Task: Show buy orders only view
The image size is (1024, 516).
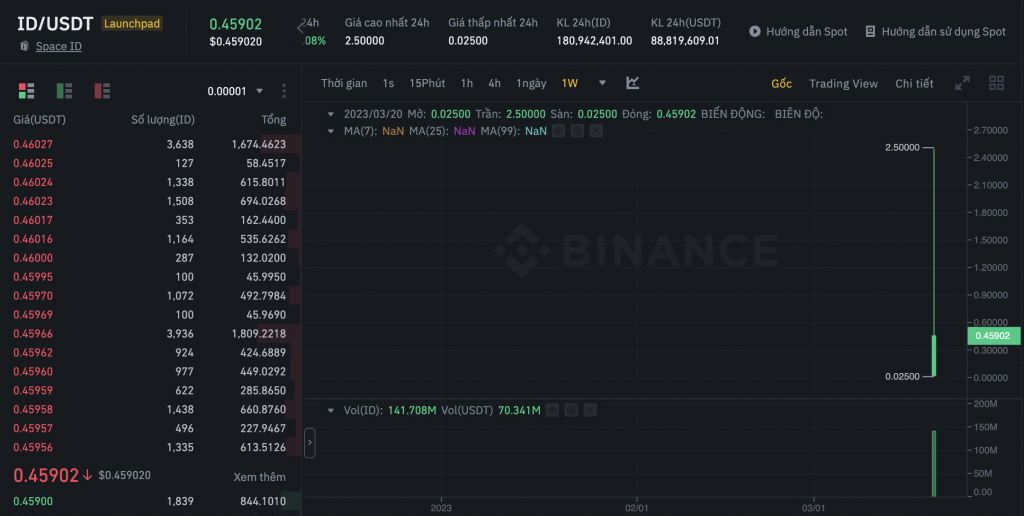Action: pyautogui.click(x=64, y=91)
